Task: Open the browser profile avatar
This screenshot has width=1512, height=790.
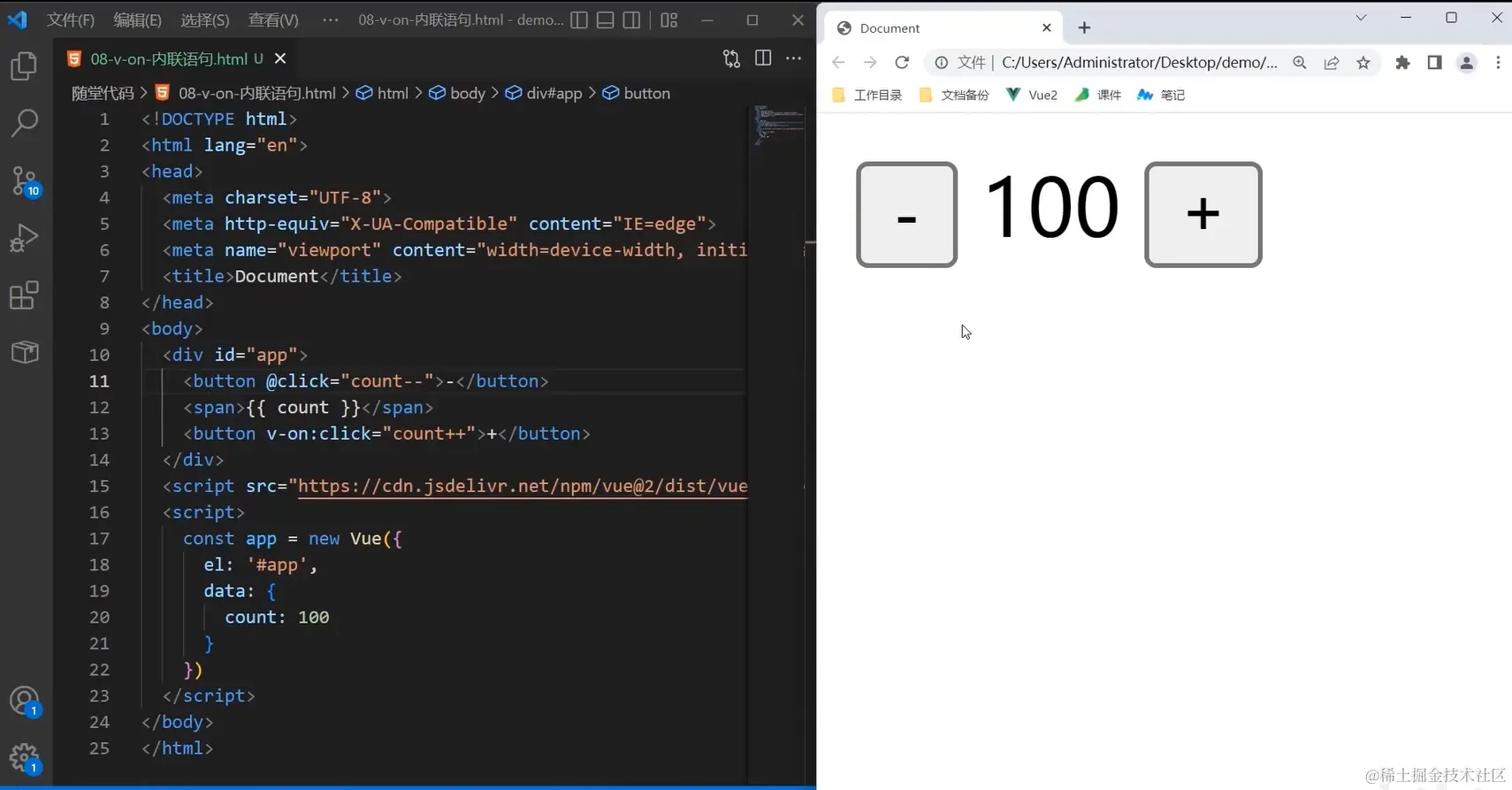Action: click(x=1467, y=62)
